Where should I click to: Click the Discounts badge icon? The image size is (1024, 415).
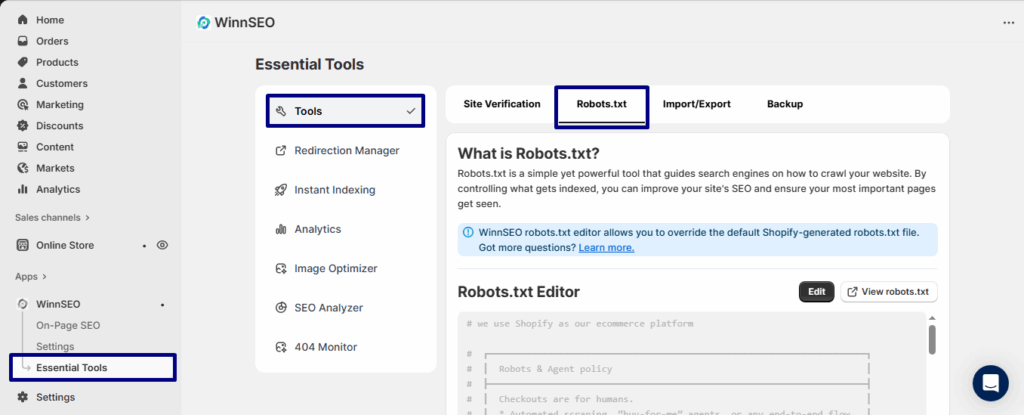(23, 125)
